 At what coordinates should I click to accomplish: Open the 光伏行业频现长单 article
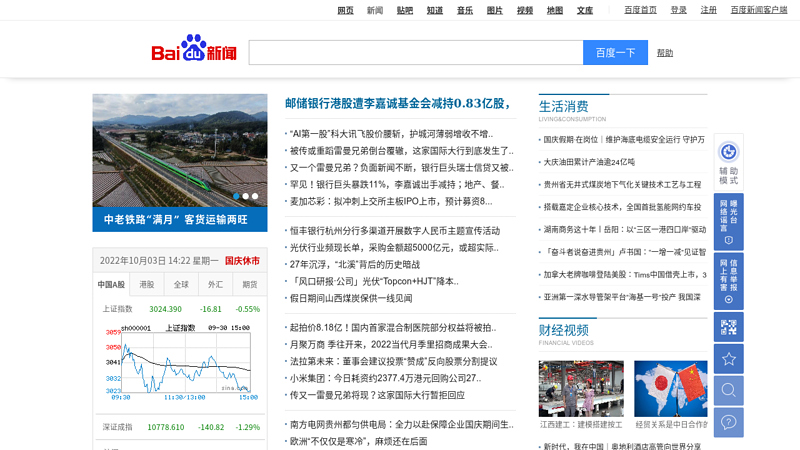pyautogui.click(x=394, y=247)
